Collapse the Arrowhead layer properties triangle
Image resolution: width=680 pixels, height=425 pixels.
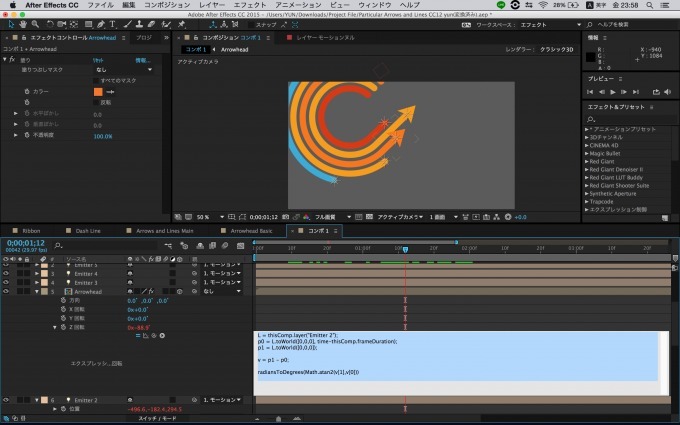click(37, 292)
